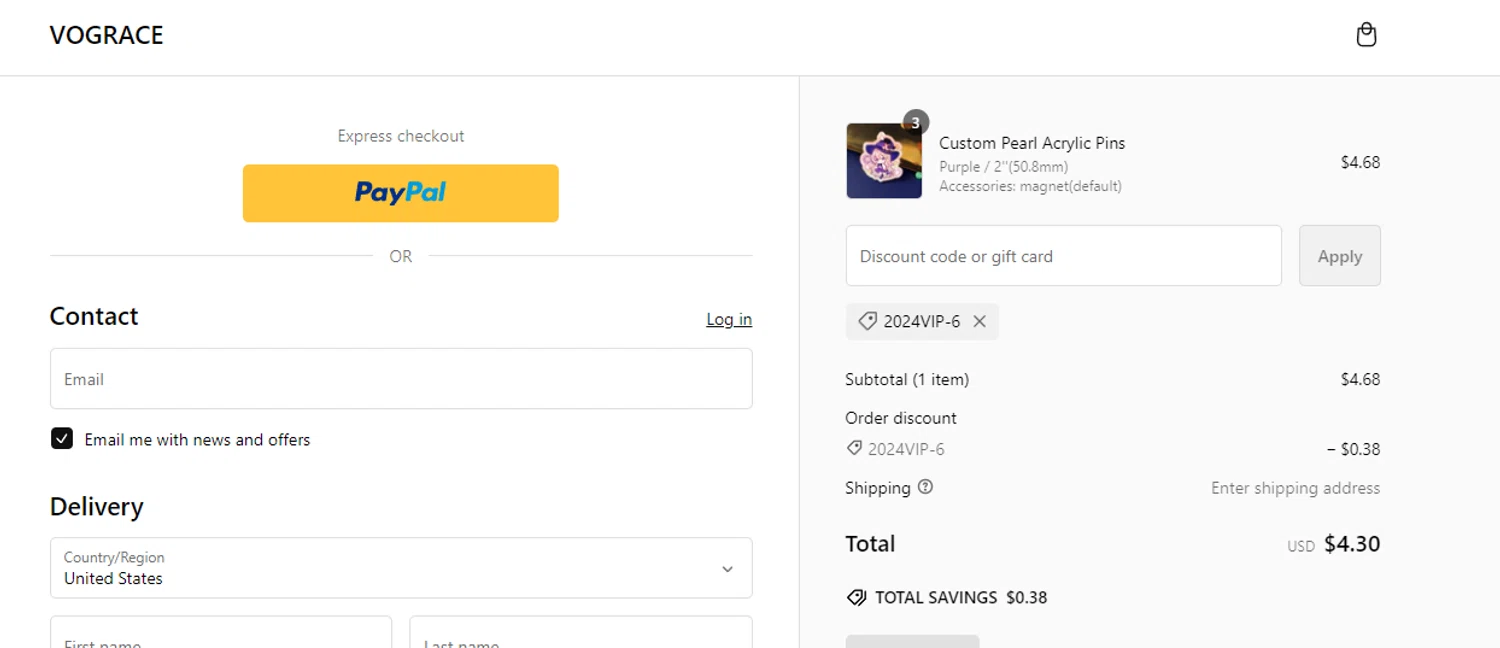Remove the 2024VIP-6 discount code chip

tap(980, 322)
